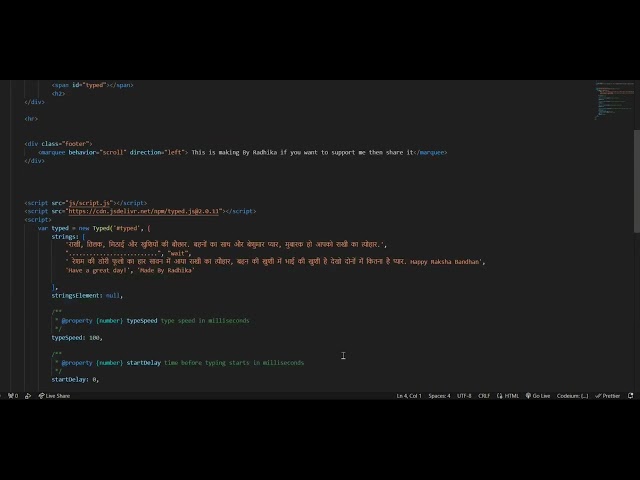Click the marquee tag text about Radhika
Image resolution: width=640 pixels, height=480 pixels.
[x=302, y=152]
